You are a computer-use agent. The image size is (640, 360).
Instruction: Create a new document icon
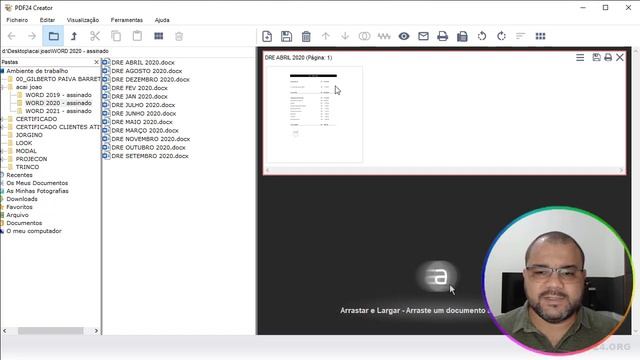tap(267, 36)
